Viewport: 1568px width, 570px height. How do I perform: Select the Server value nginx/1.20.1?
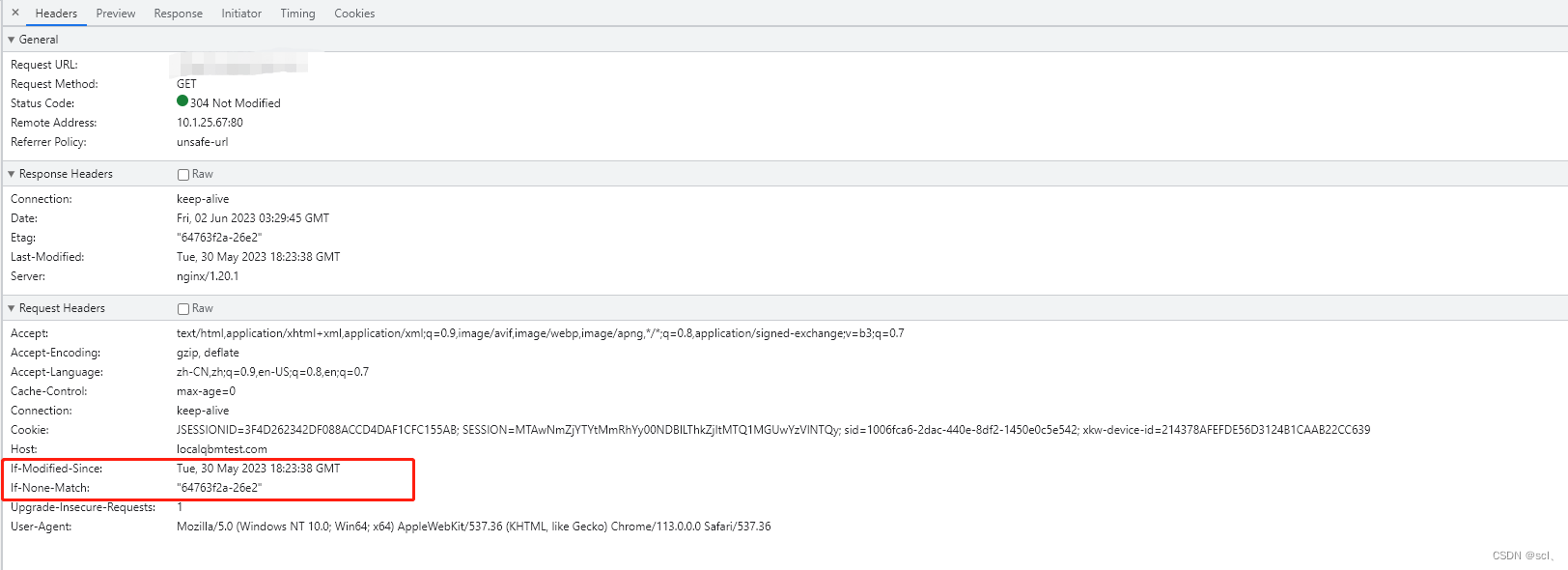point(208,276)
